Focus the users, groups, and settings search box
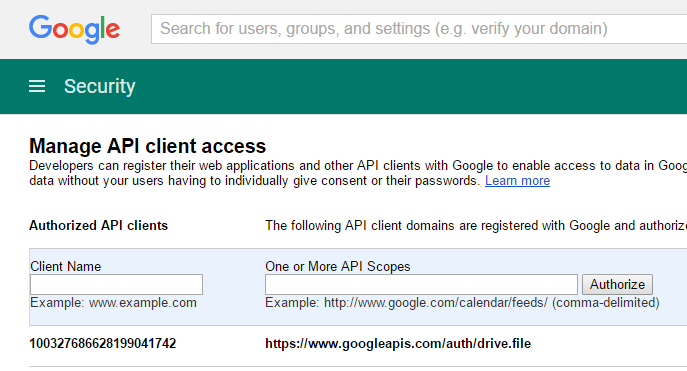The image size is (687, 371). click(x=419, y=29)
